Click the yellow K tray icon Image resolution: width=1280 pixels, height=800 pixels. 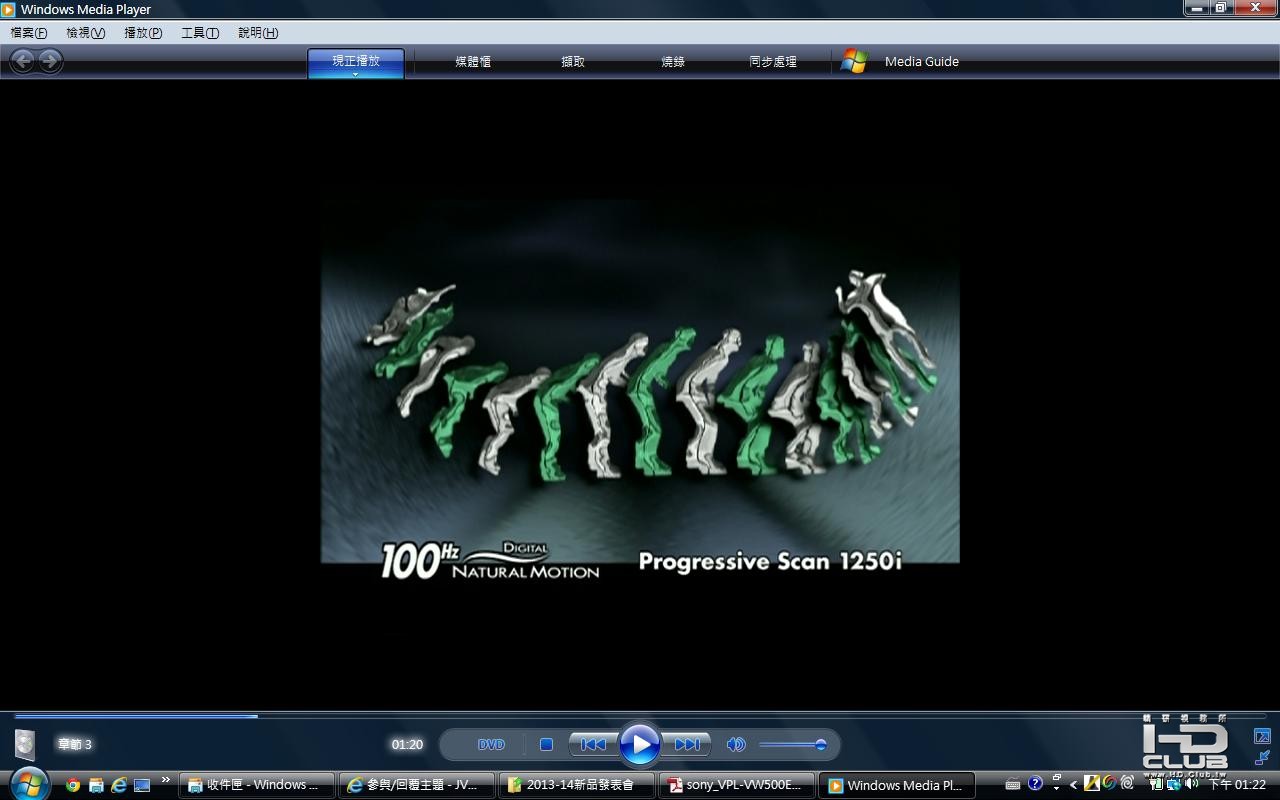(1092, 784)
